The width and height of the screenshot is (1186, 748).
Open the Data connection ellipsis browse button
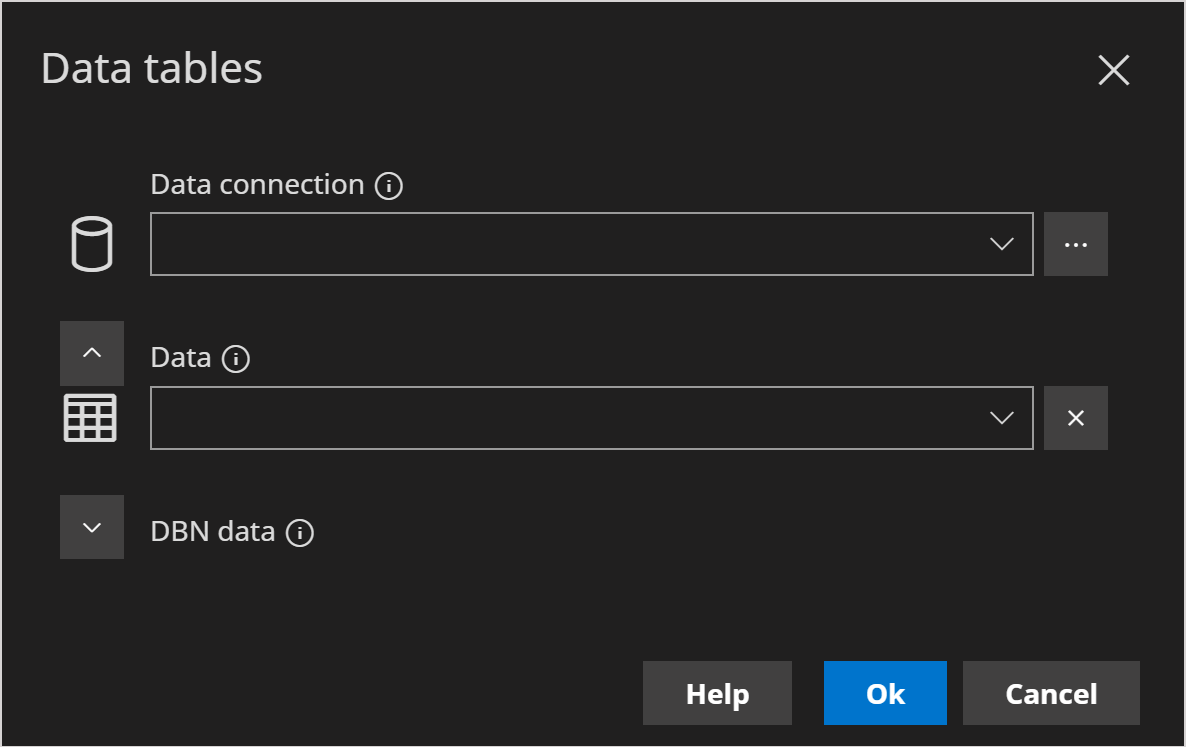pyautogui.click(x=1075, y=244)
